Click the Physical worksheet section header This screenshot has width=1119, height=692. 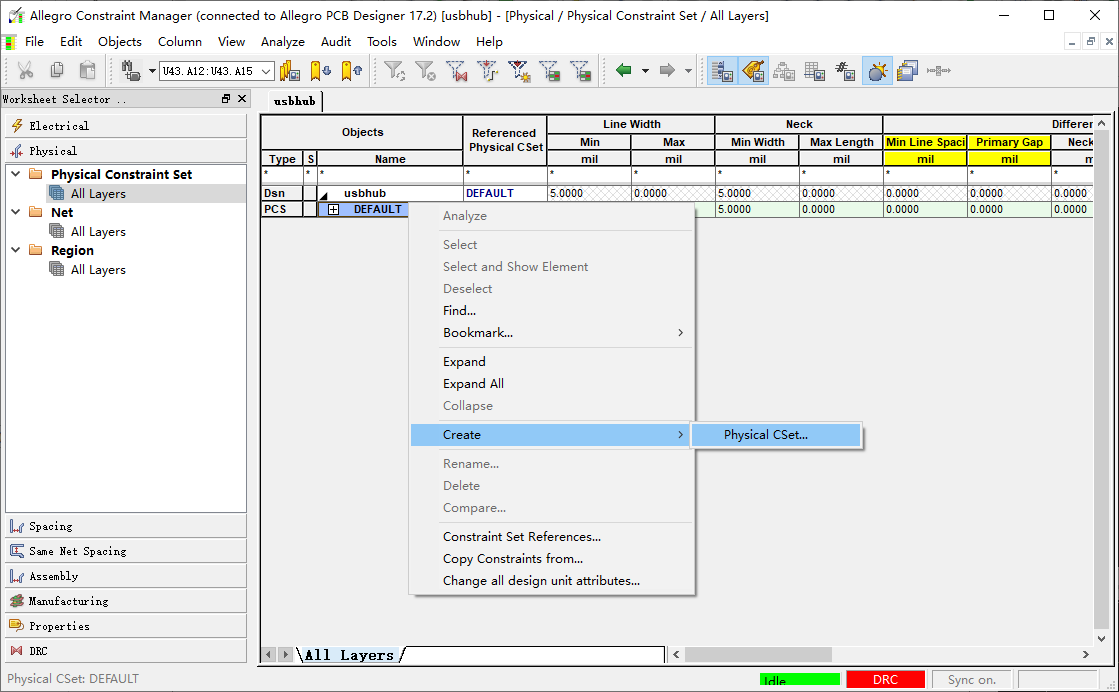pos(126,151)
